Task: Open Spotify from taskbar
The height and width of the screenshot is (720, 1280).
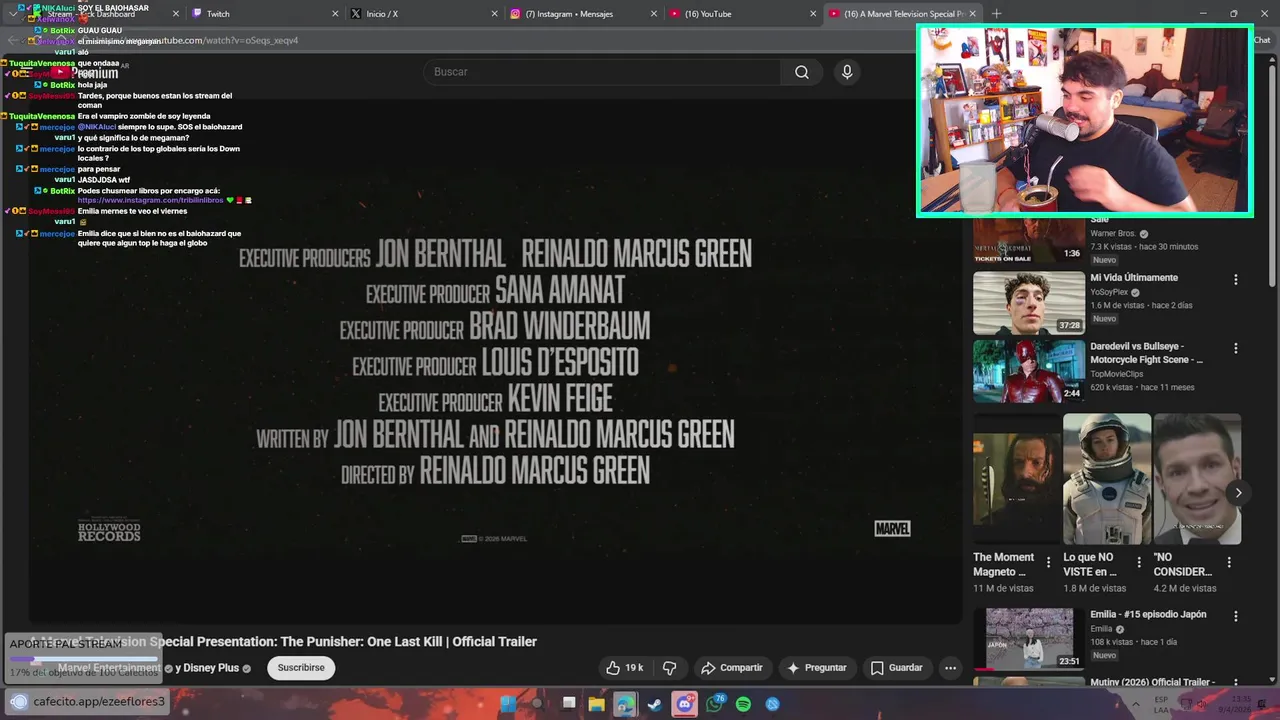Action: pos(743,704)
